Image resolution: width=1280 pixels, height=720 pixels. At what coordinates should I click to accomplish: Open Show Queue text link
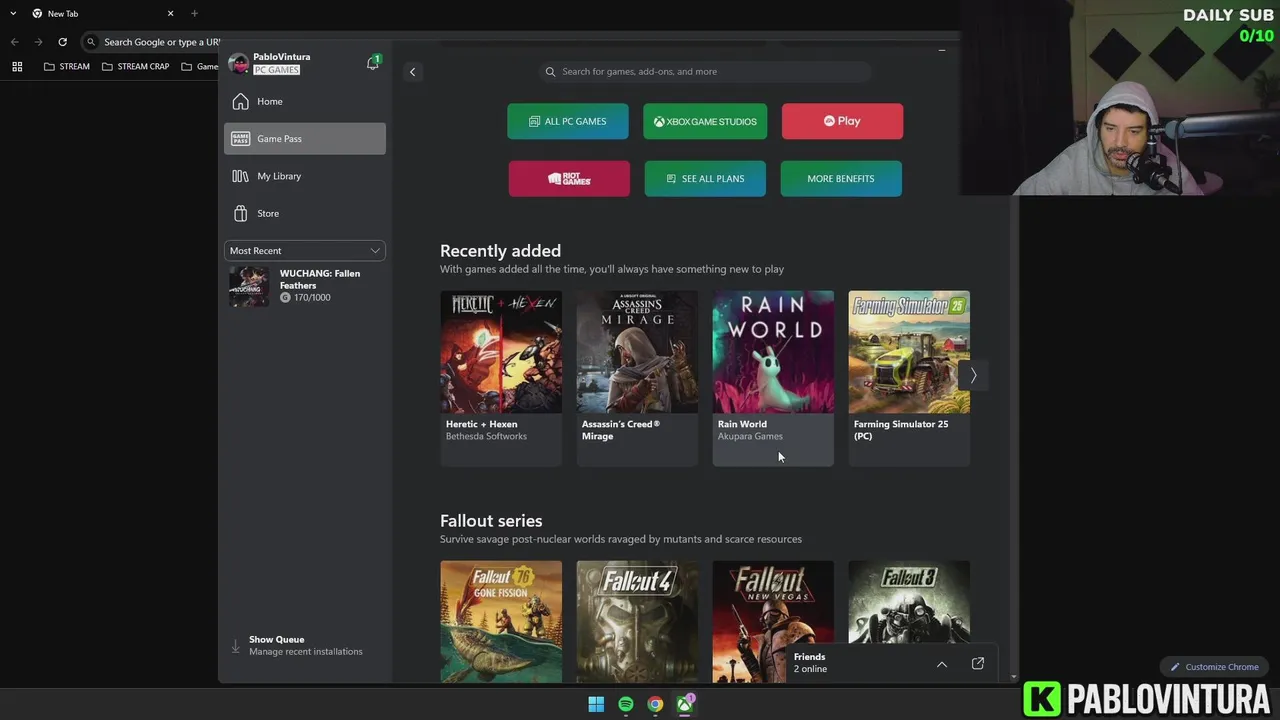coord(276,640)
